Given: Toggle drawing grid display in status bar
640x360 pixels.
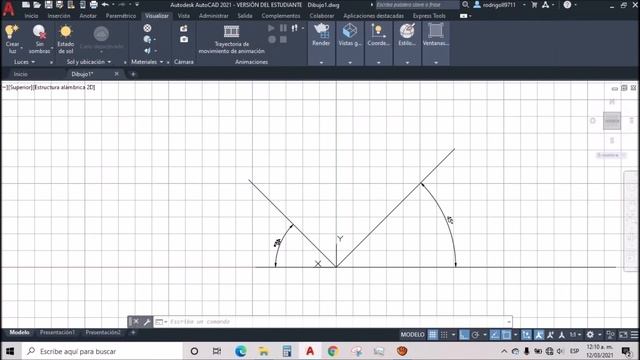Looking at the screenshot, I should point(432,335).
